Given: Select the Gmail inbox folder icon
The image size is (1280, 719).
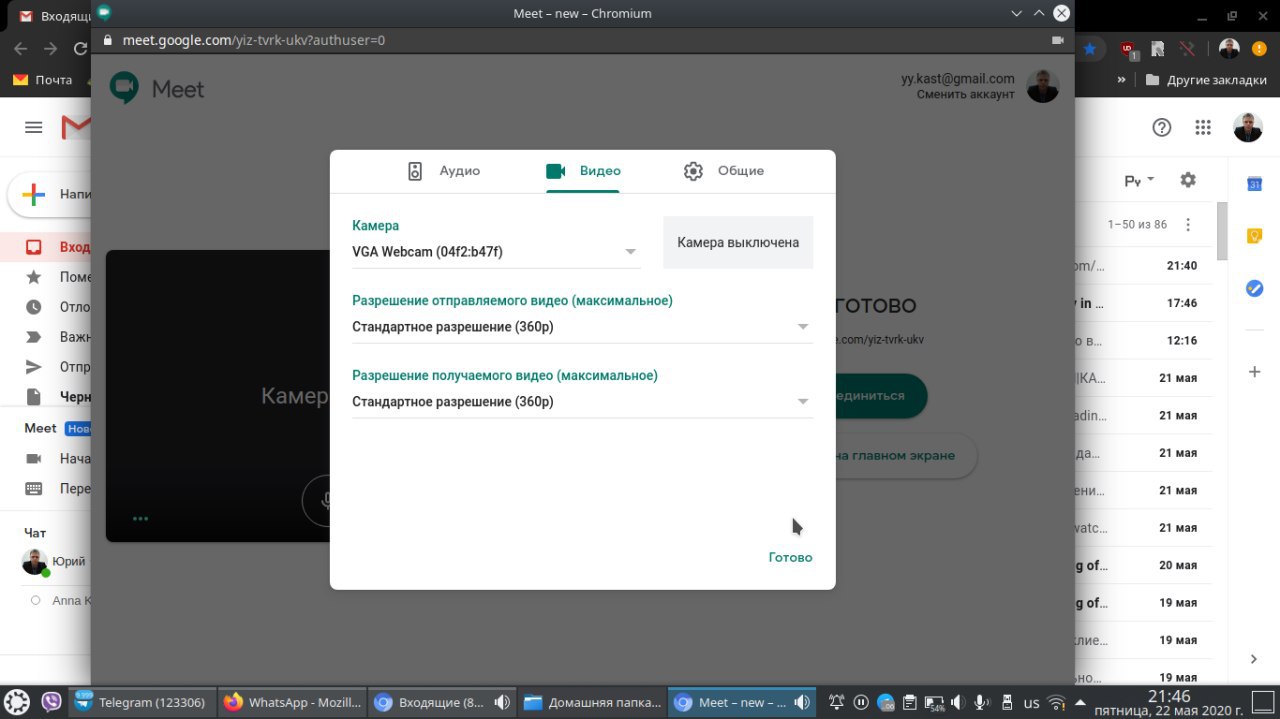Looking at the screenshot, I should click(x=34, y=247).
